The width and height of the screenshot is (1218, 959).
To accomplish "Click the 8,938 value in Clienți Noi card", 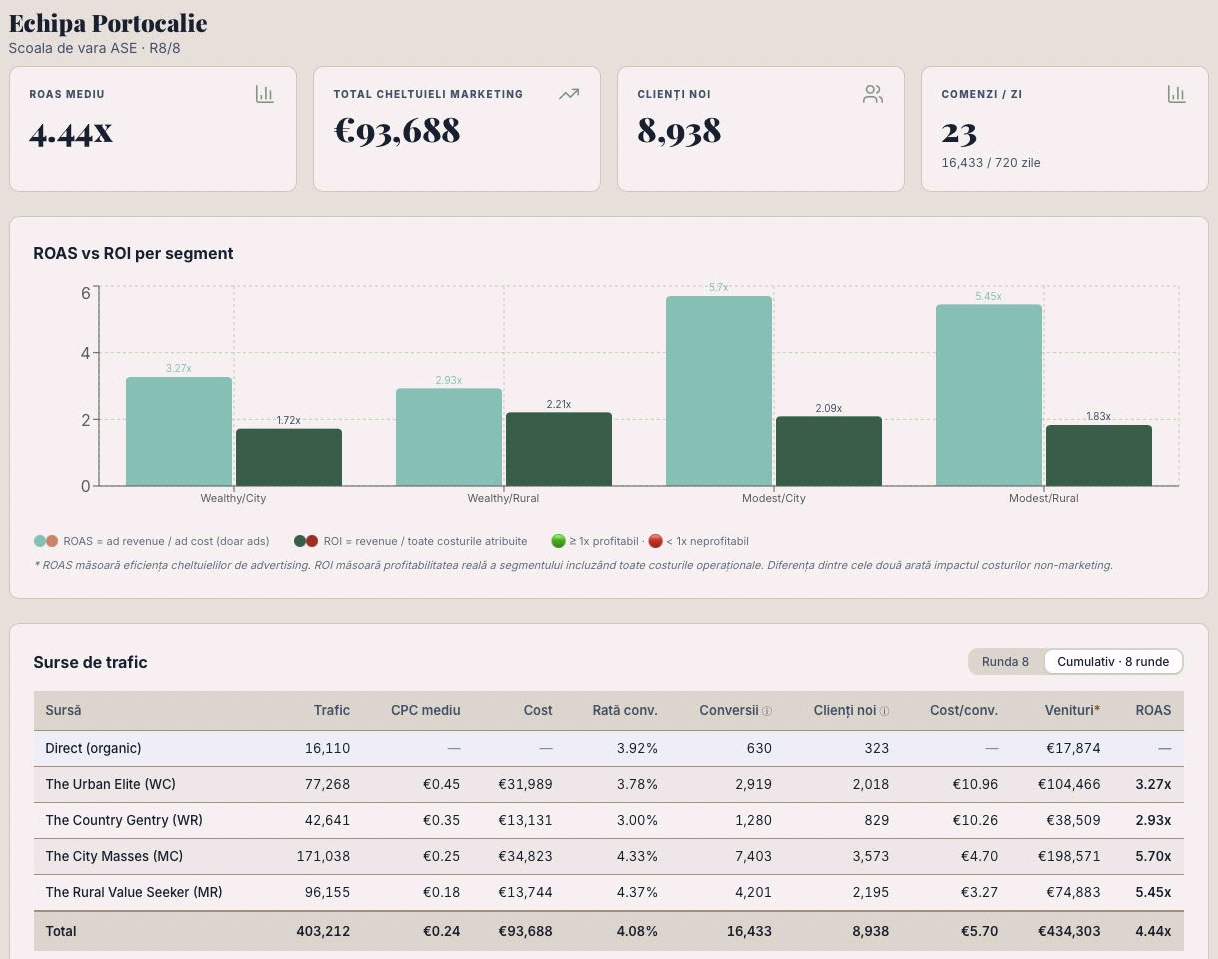I will (679, 131).
